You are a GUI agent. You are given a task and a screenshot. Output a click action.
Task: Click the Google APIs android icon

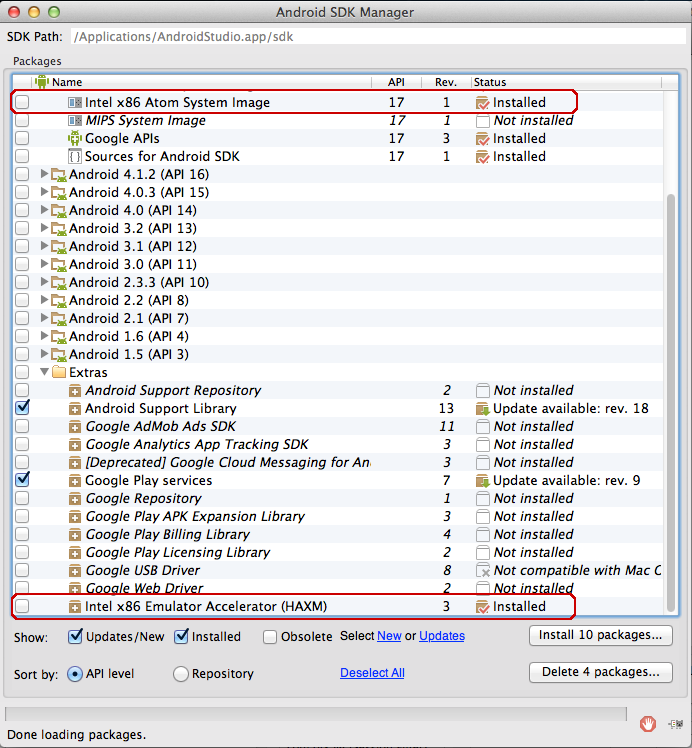click(75, 138)
